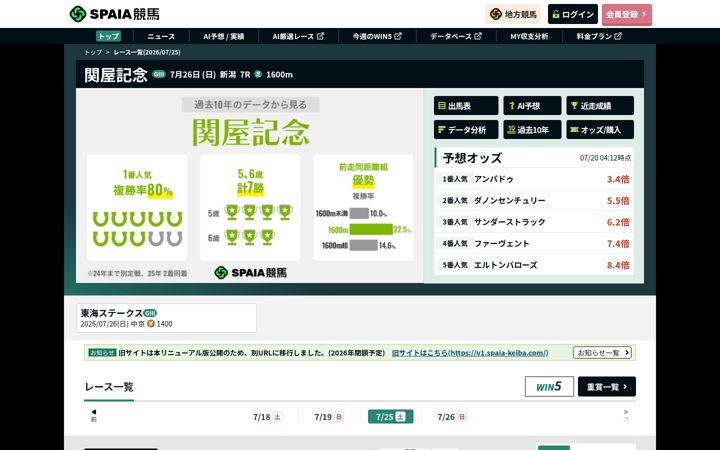Viewport: 720px width, 450px height.
Task: Open the AI予想 / 実績 menu item
Action: (x=224, y=36)
